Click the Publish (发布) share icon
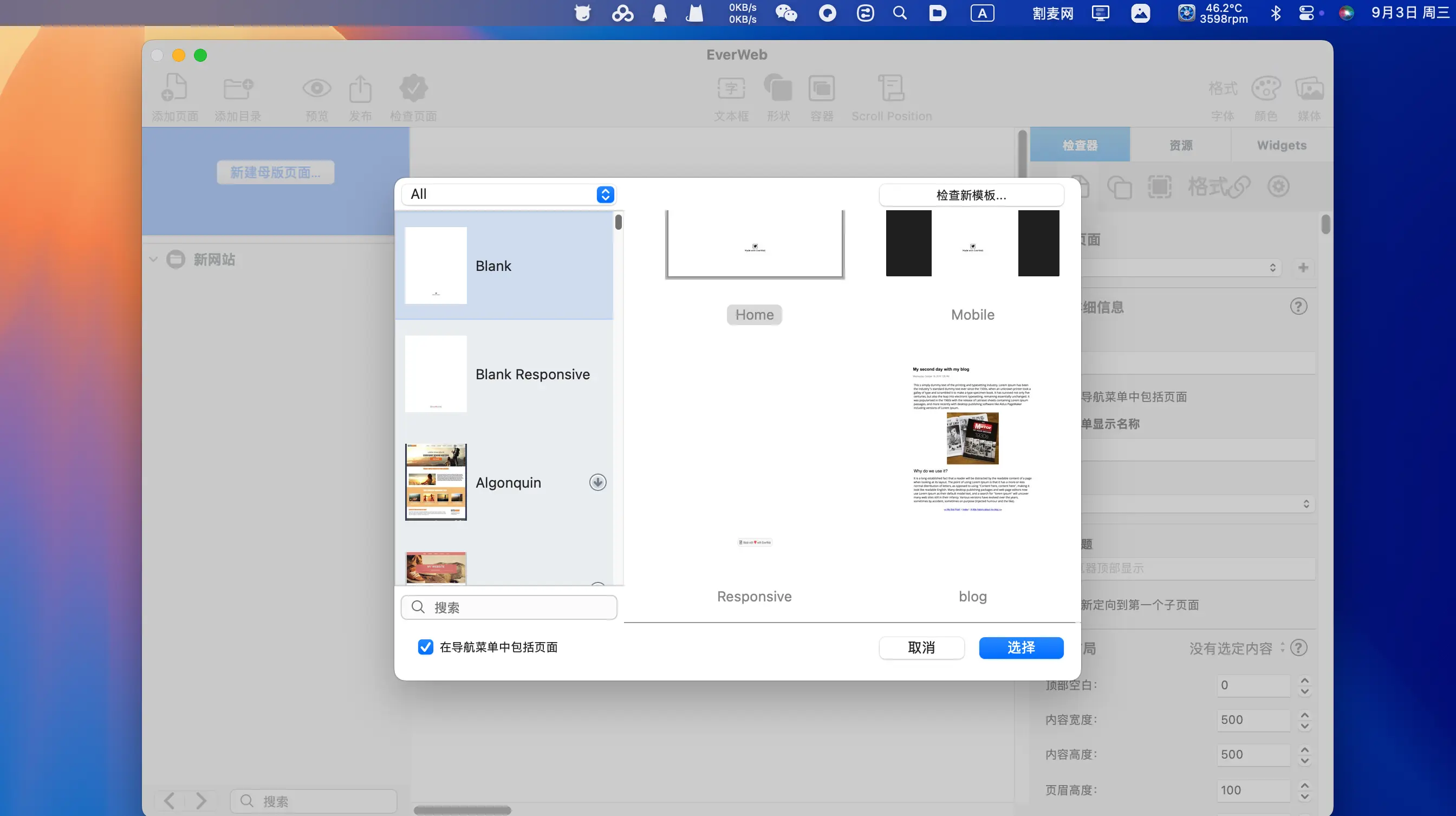This screenshot has height=816, width=1456. coord(360,88)
